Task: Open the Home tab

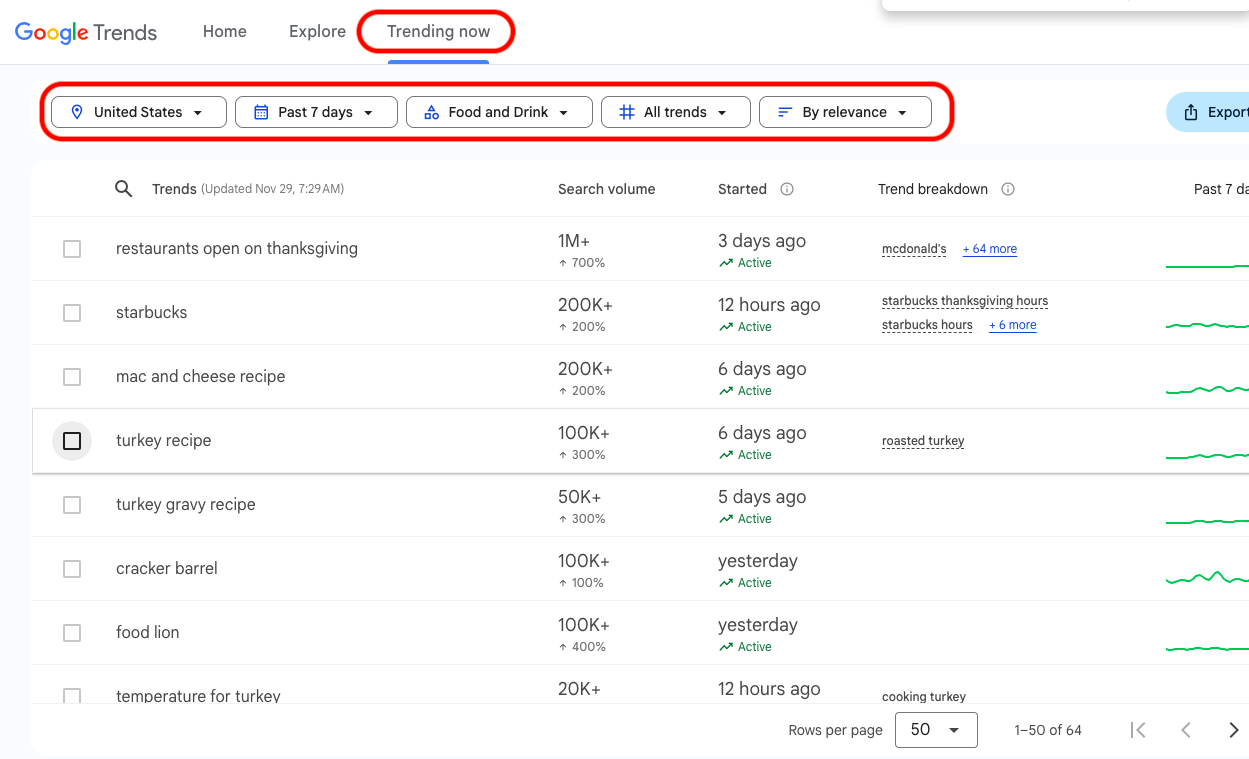Action: click(224, 32)
